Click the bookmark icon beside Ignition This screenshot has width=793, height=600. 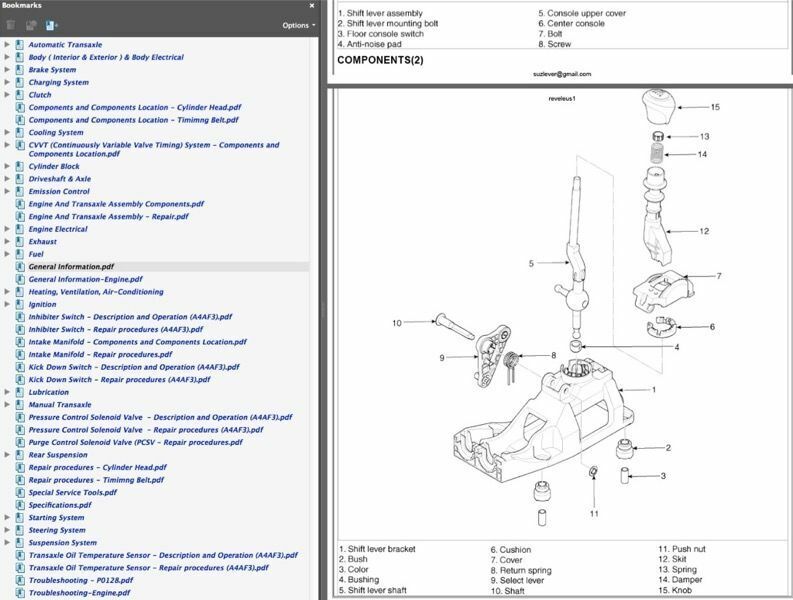(19, 304)
